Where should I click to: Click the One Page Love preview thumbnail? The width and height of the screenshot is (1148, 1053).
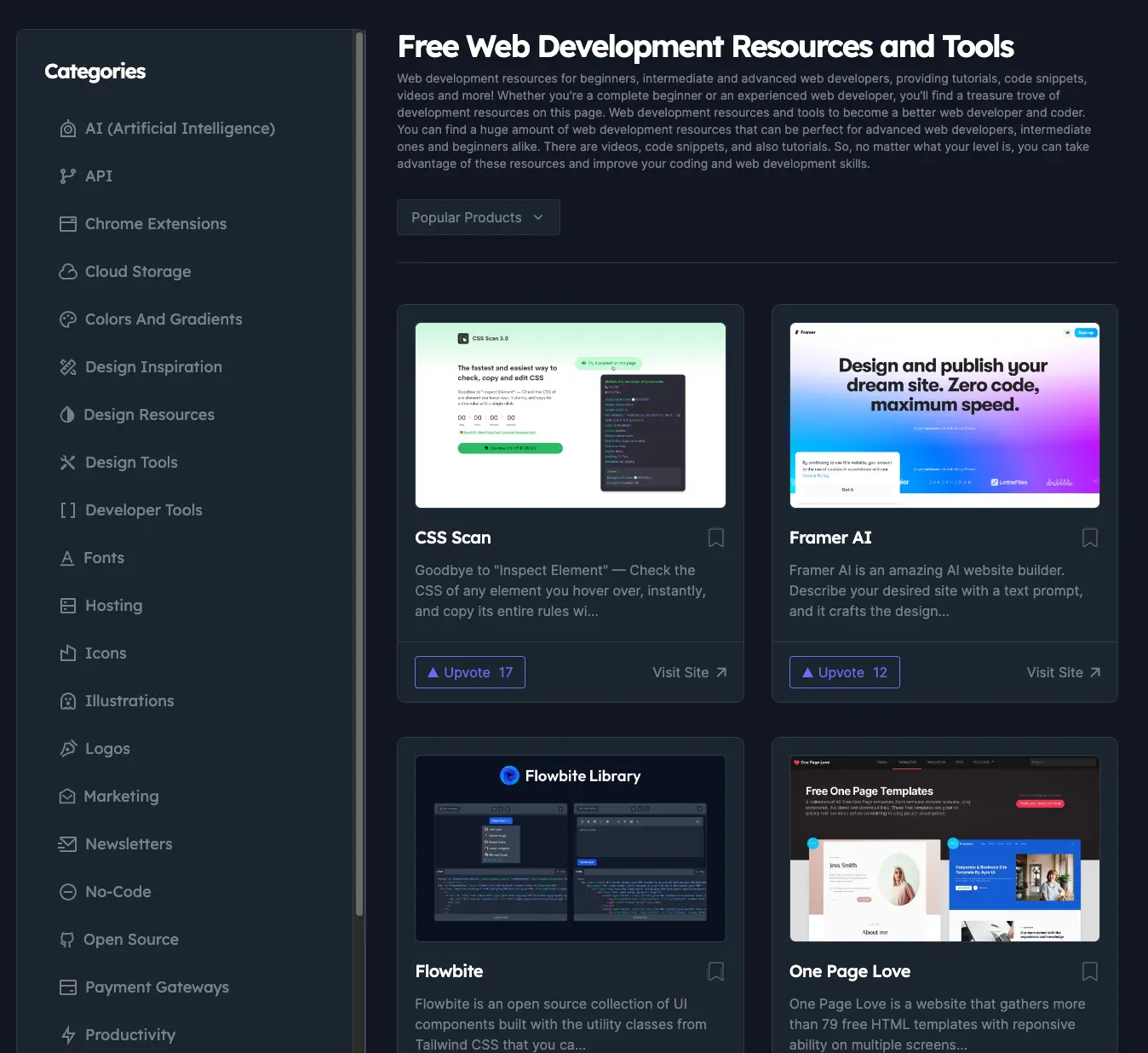point(944,849)
